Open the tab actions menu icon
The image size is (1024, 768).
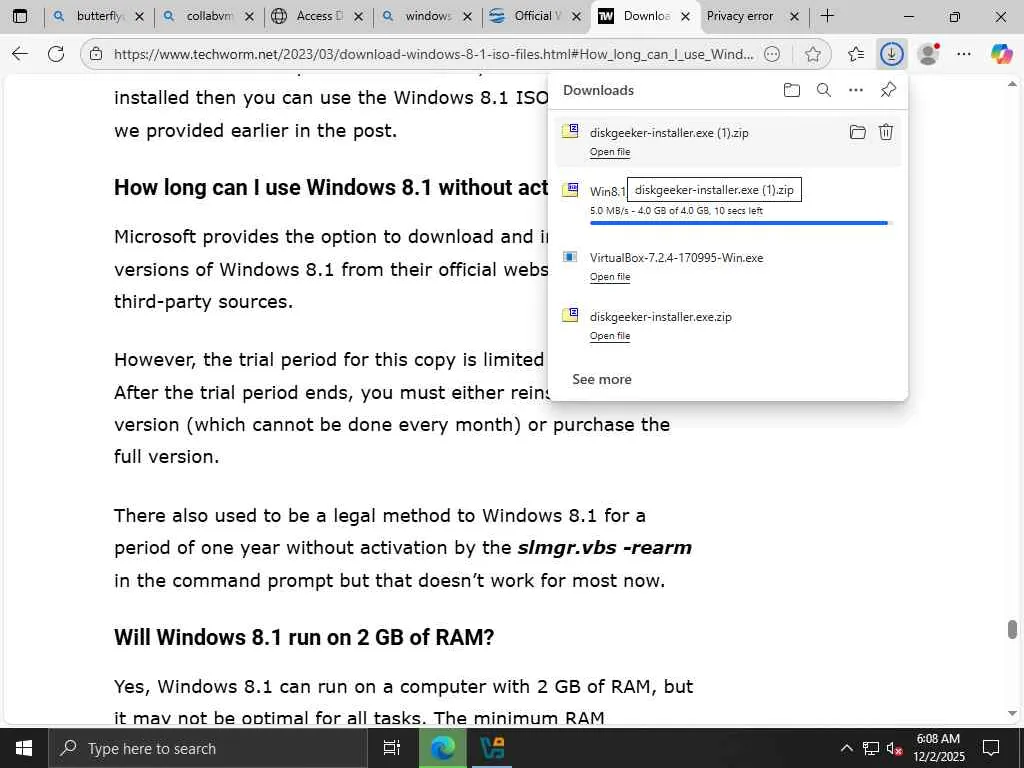(x=20, y=16)
